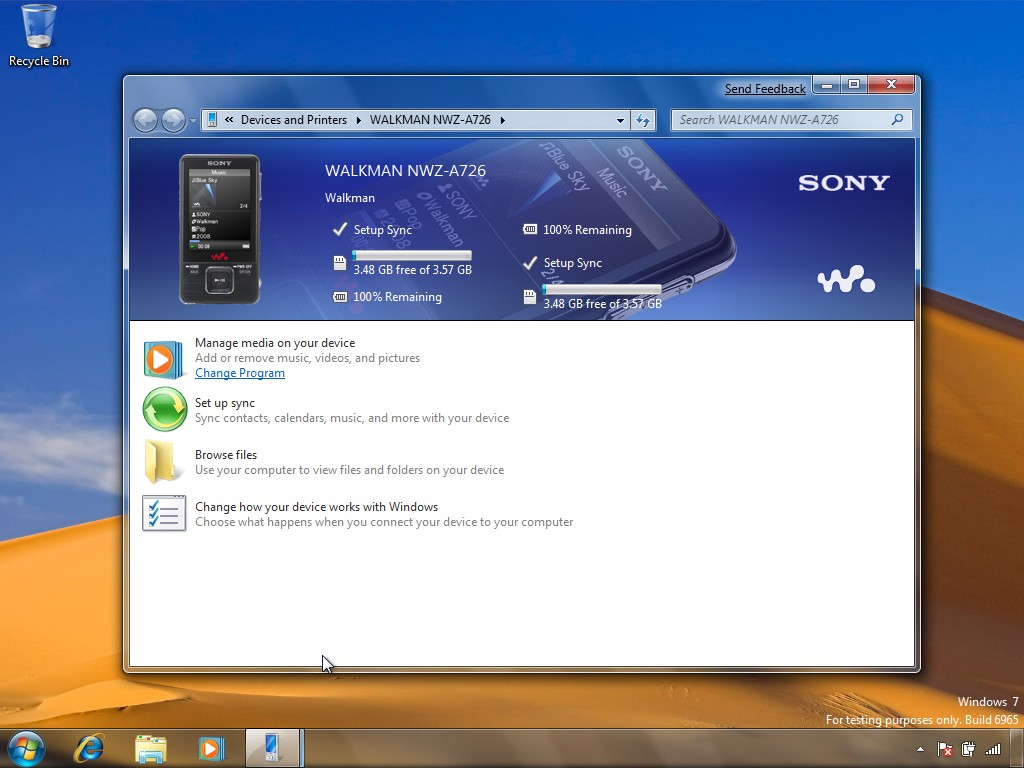The width and height of the screenshot is (1024, 768).
Task: Click the Walkman device thumbnail image
Action: [x=220, y=229]
